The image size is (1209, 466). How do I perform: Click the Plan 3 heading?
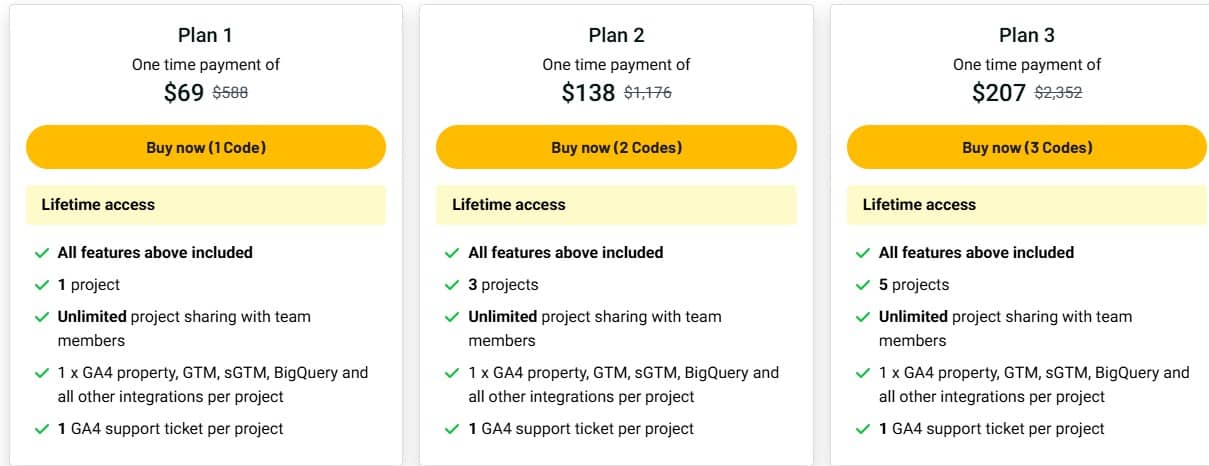[1026, 35]
